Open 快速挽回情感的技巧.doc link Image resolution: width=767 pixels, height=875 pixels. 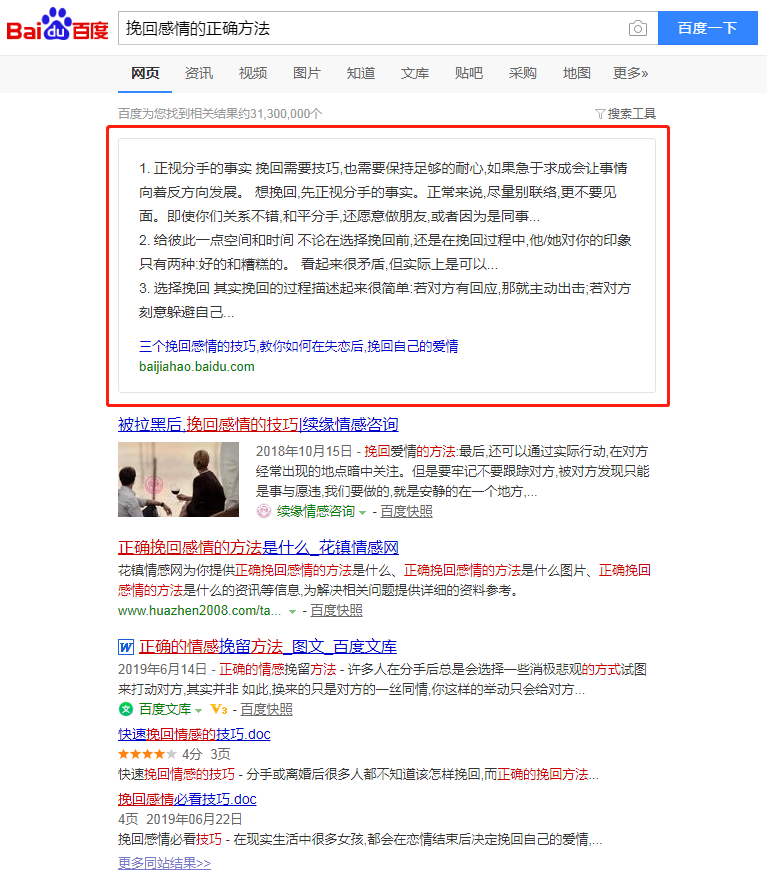click(194, 734)
